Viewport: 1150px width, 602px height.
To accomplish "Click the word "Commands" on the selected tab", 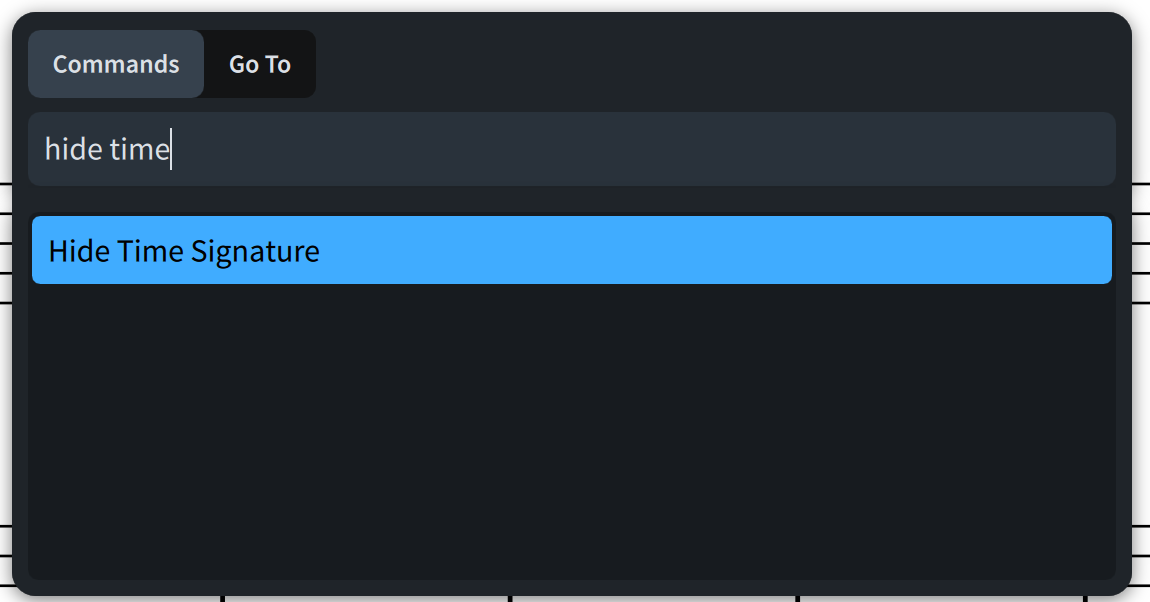I will pyautogui.click(x=116, y=64).
